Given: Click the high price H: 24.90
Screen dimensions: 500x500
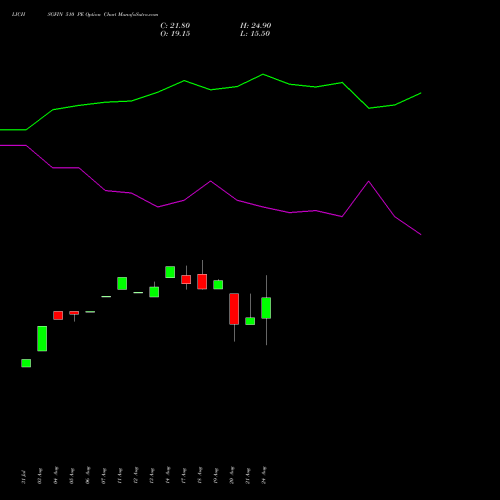Looking at the screenshot, I should pyautogui.click(x=256, y=26).
